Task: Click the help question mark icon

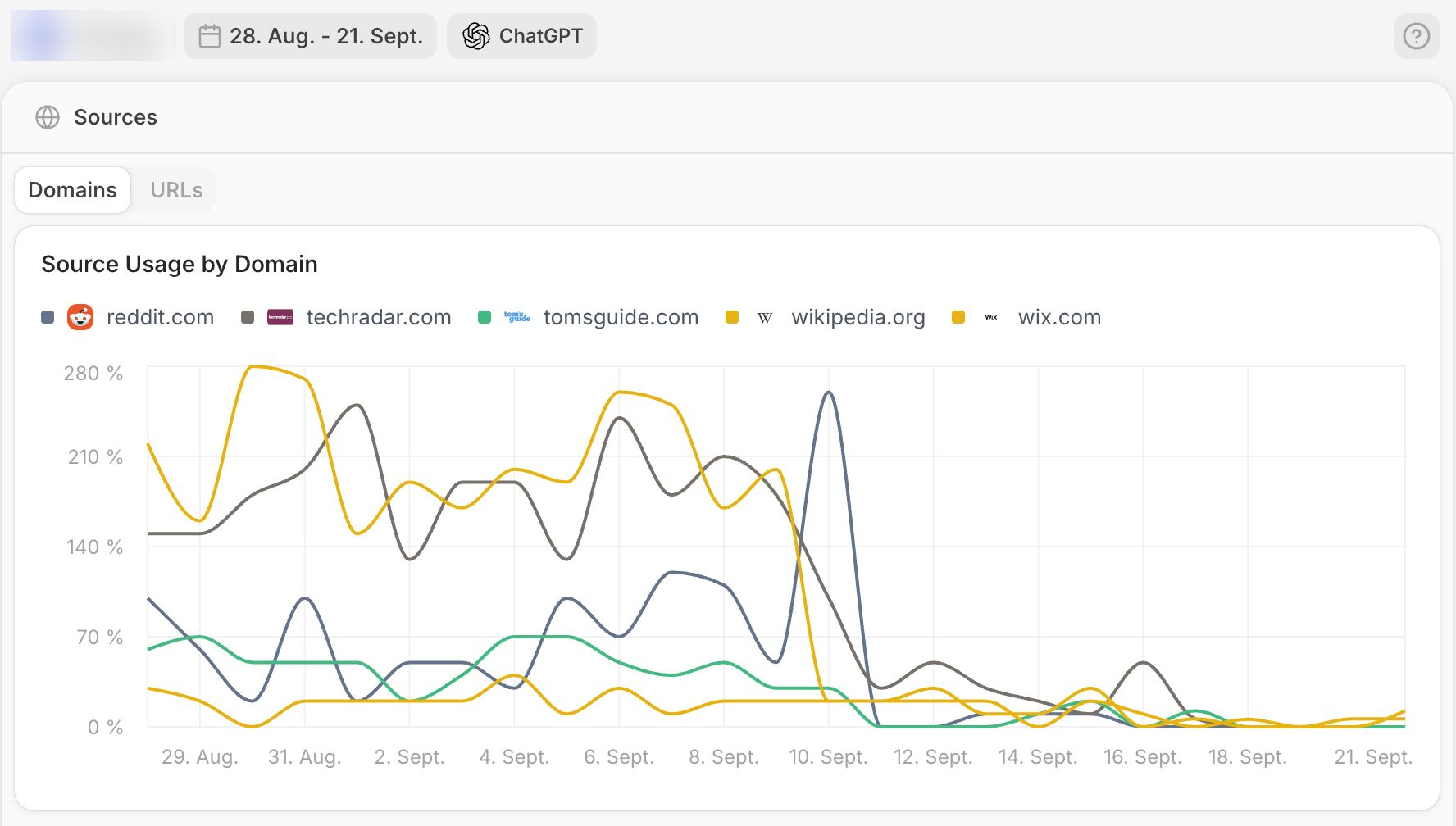Action: coord(1416,36)
